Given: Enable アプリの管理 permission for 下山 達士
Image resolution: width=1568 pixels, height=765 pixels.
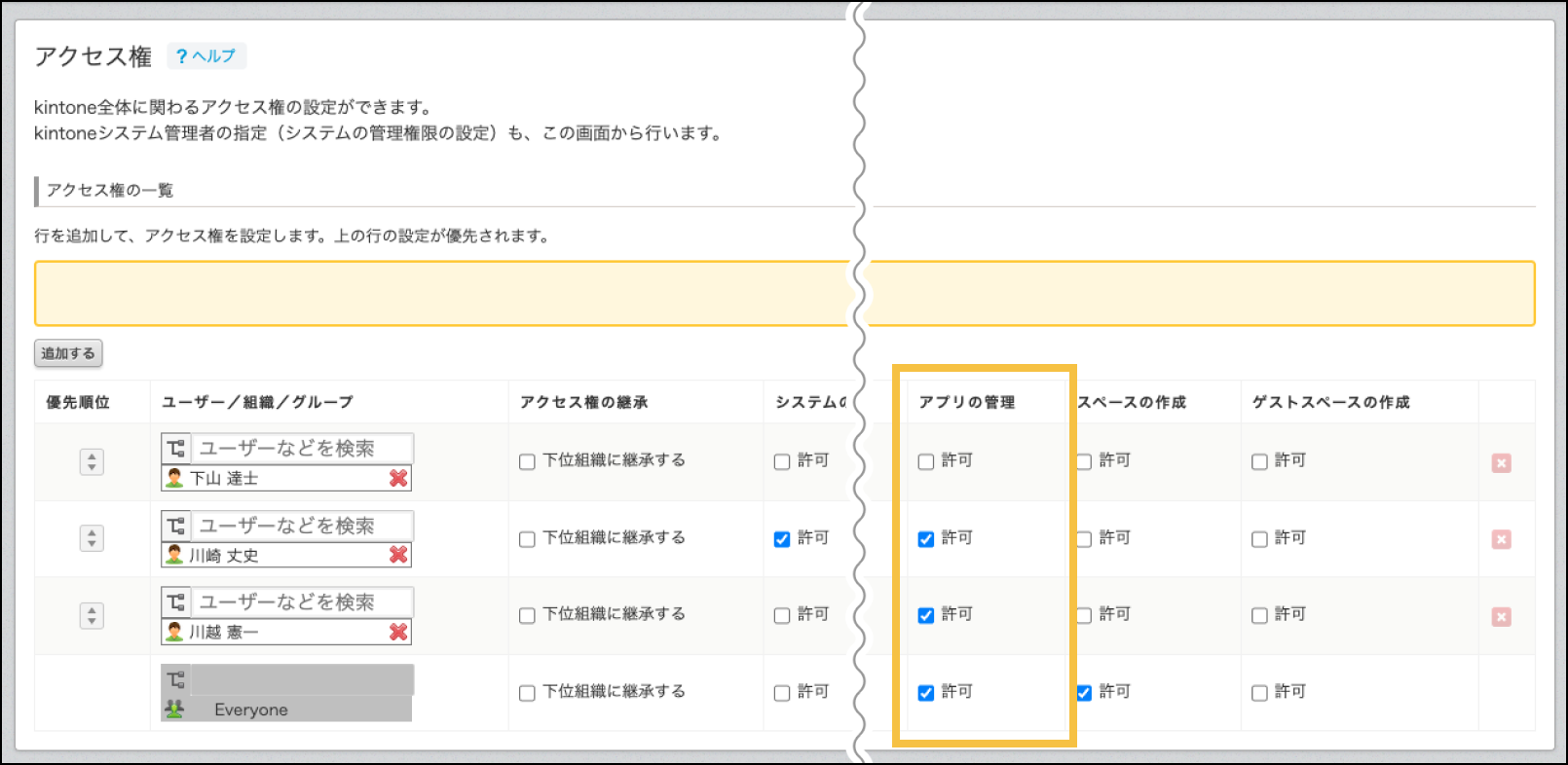Looking at the screenshot, I should tap(926, 462).
